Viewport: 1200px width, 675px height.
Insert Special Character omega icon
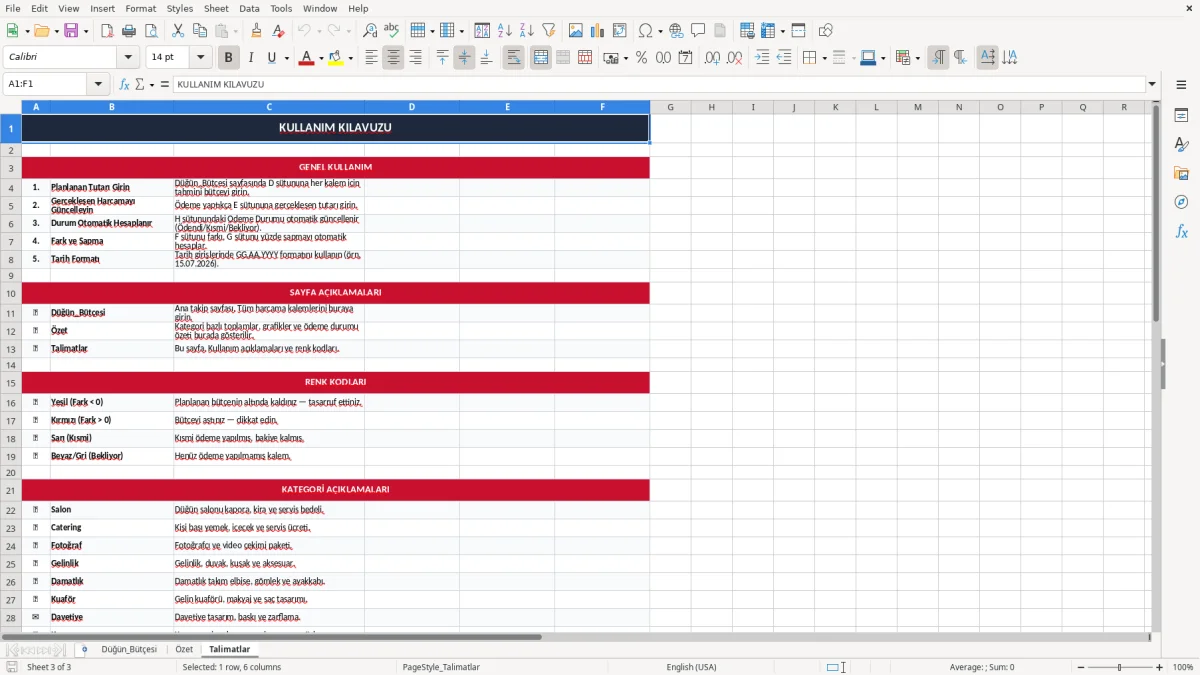coord(645,31)
